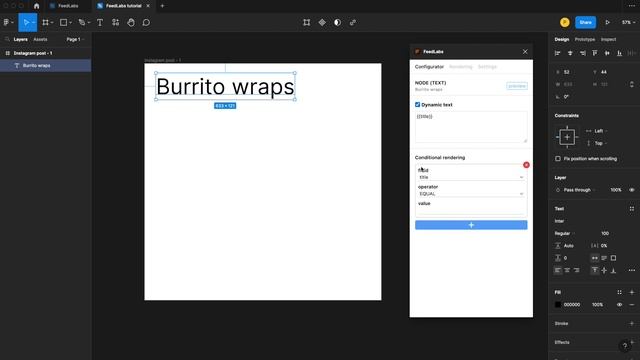Select the Frame tool
This screenshot has width=640, height=360.
[x=45, y=22]
